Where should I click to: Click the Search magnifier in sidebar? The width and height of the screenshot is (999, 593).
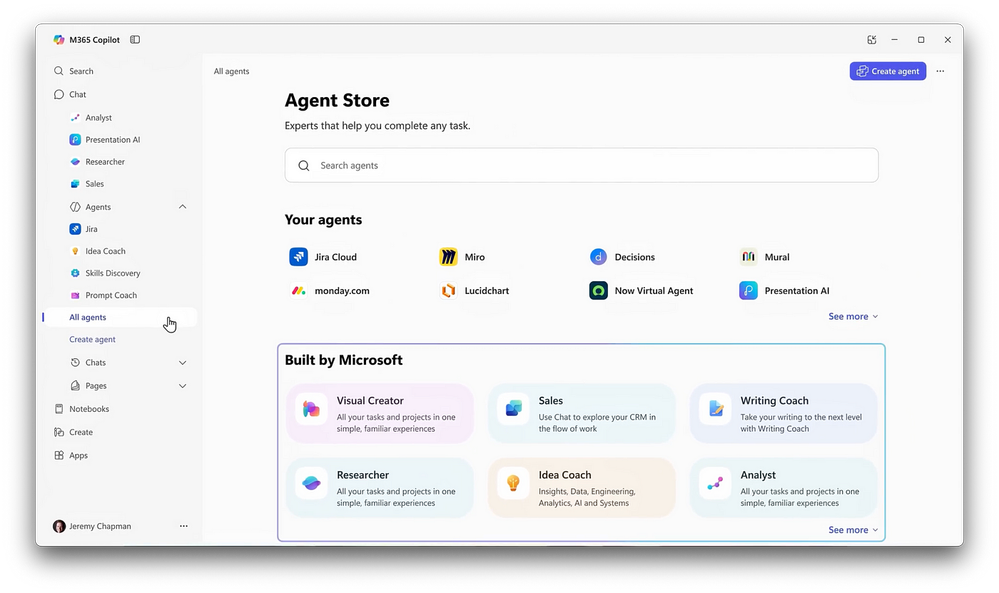coord(59,71)
